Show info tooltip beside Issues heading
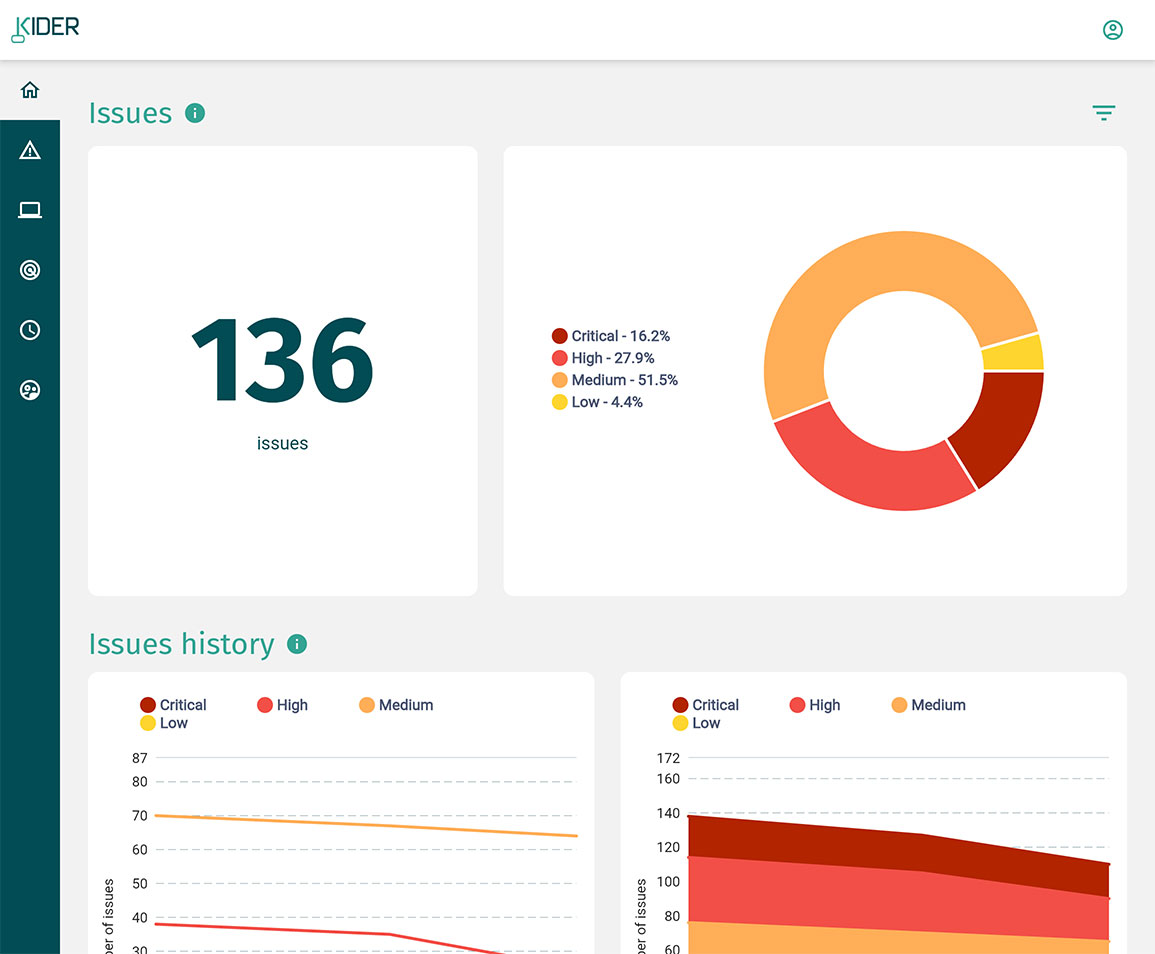 point(195,113)
